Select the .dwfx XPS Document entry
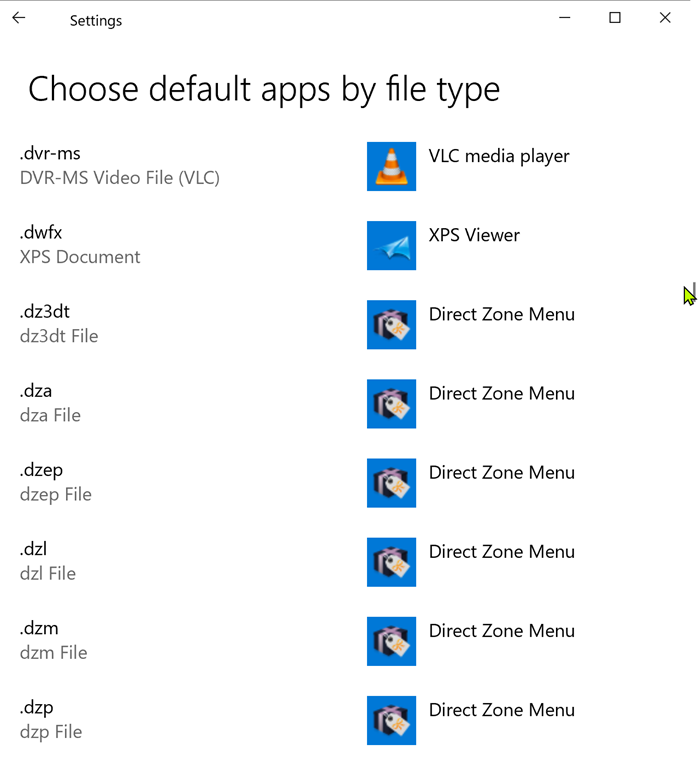The width and height of the screenshot is (698, 768). 80,245
